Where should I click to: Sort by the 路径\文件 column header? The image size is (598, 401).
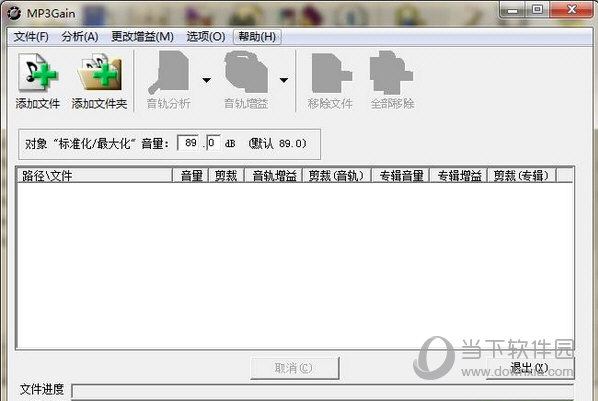pos(94,176)
